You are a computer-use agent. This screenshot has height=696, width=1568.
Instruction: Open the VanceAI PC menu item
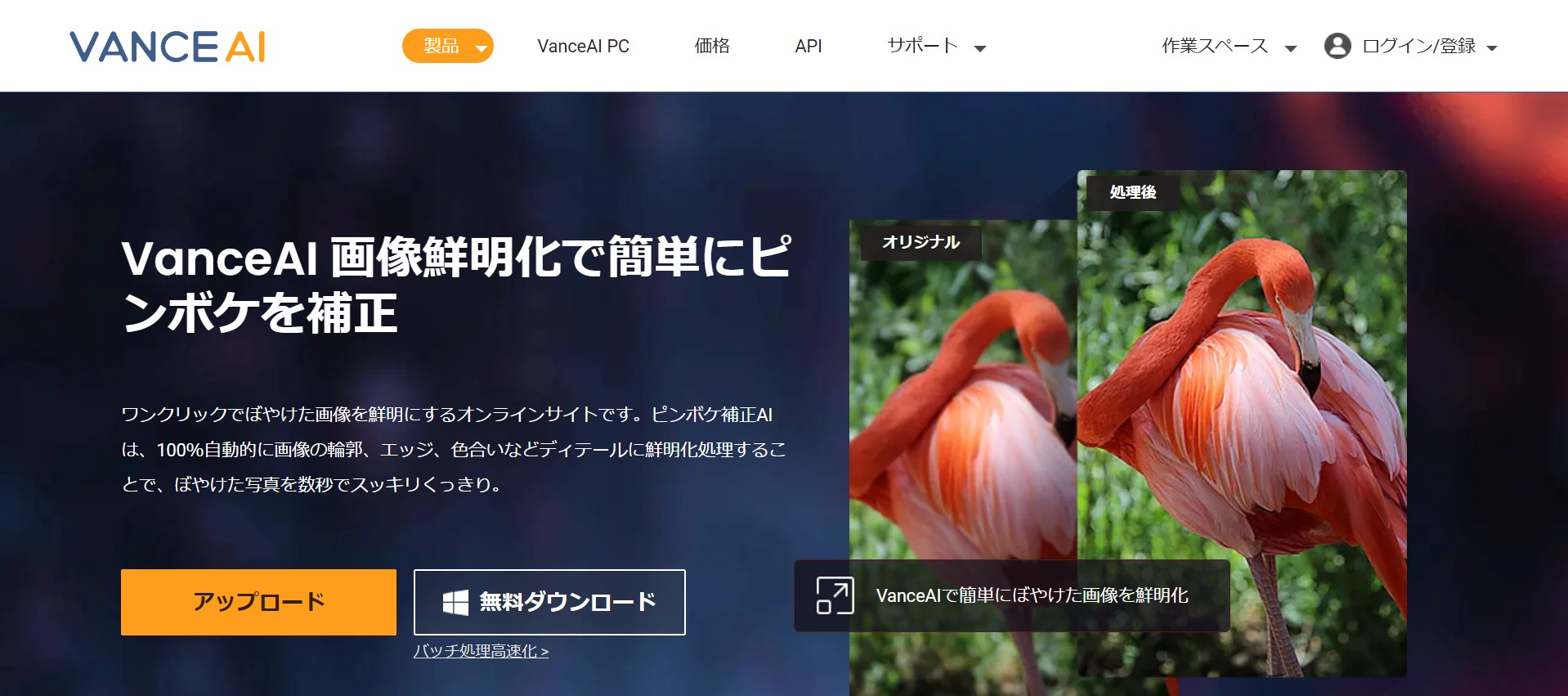[584, 47]
